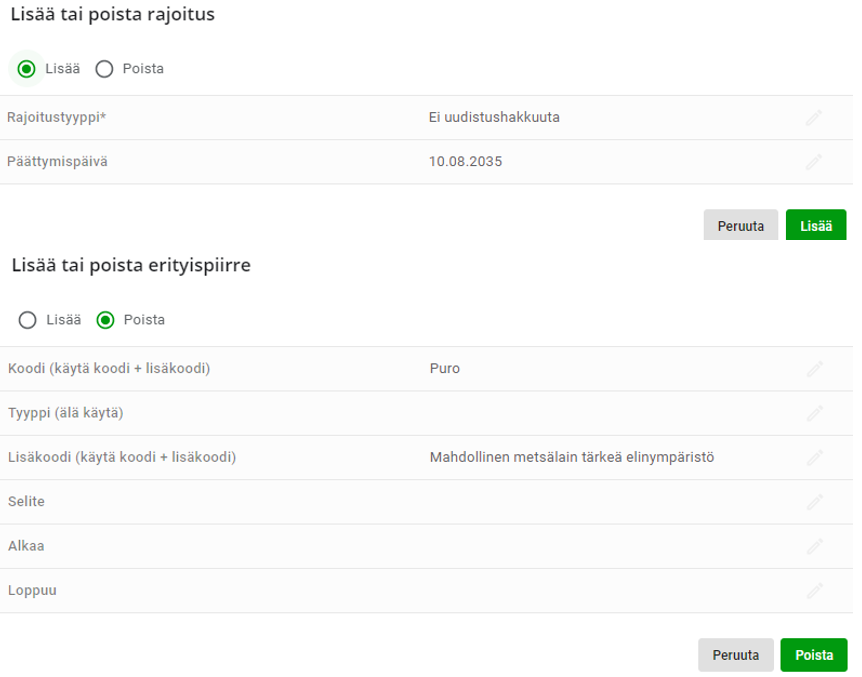862x677 pixels.
Task: Click the value Ei uudistushakkuuta
Action: pyautogui.click(x=494, y=117)
